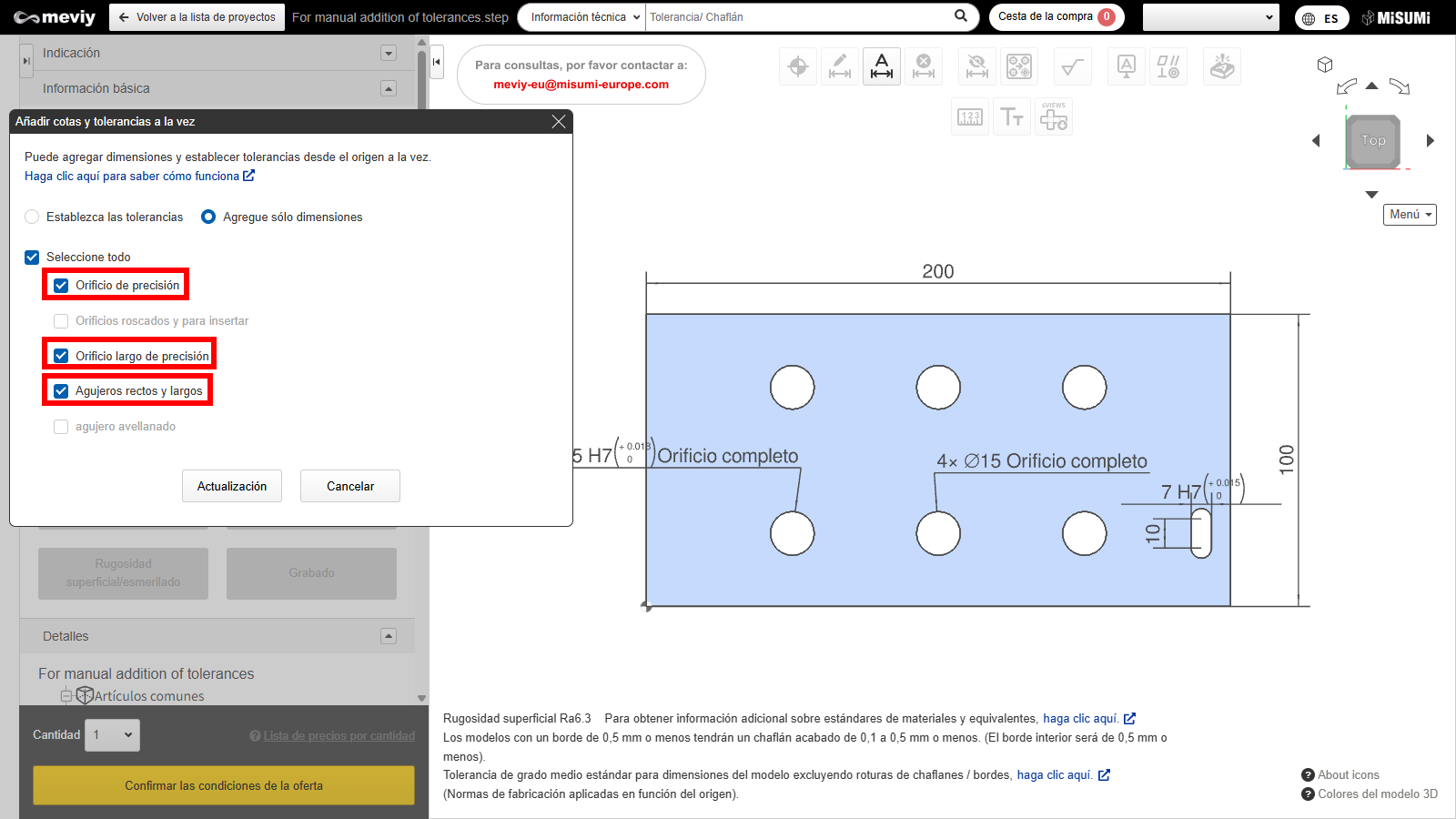Viewport: 1456px width, 819px height.
Task: Select the auto-dimension tool with letter A
Action: point(881,66)
